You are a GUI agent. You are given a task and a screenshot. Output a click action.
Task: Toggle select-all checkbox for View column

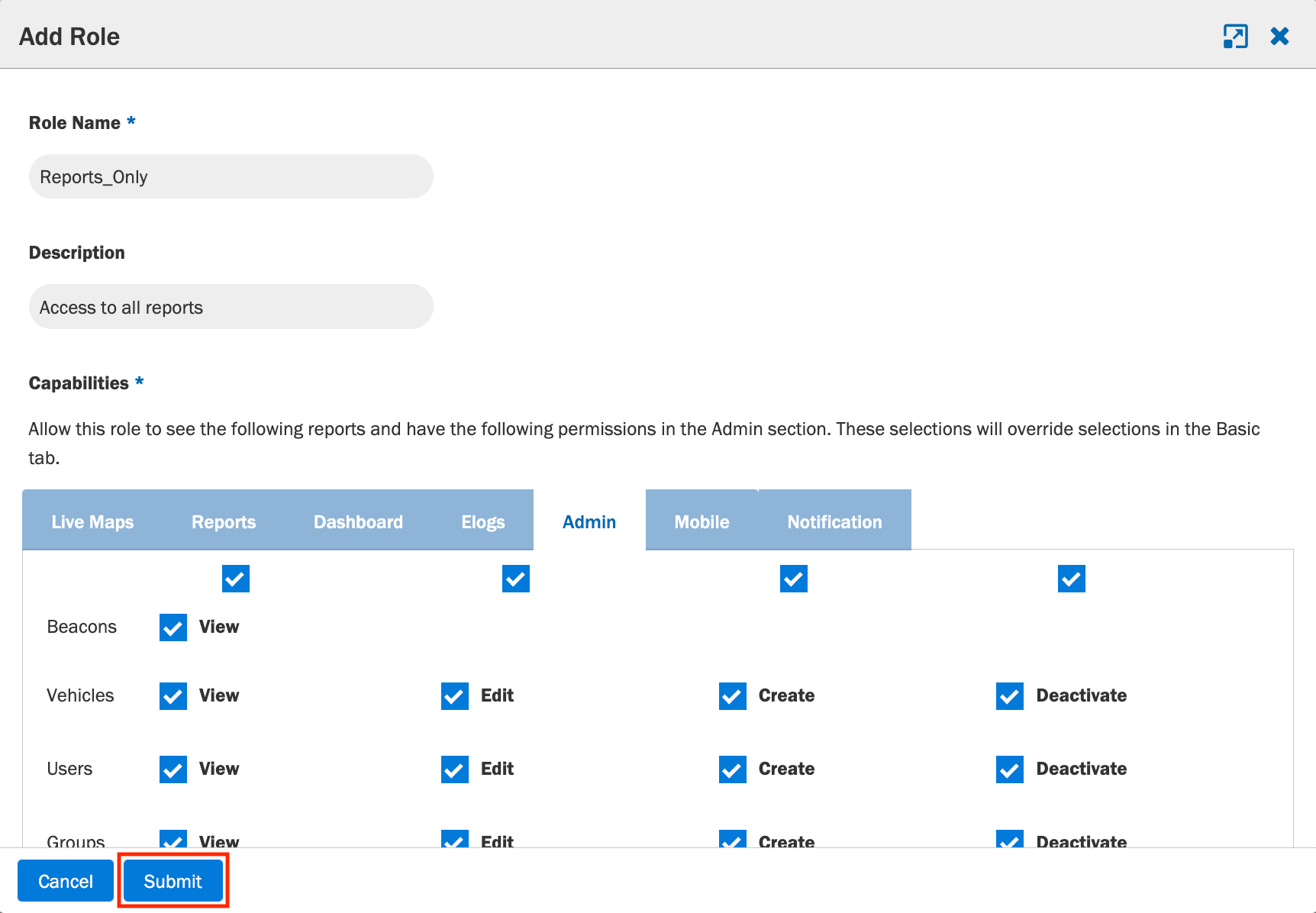coord(236,579)
